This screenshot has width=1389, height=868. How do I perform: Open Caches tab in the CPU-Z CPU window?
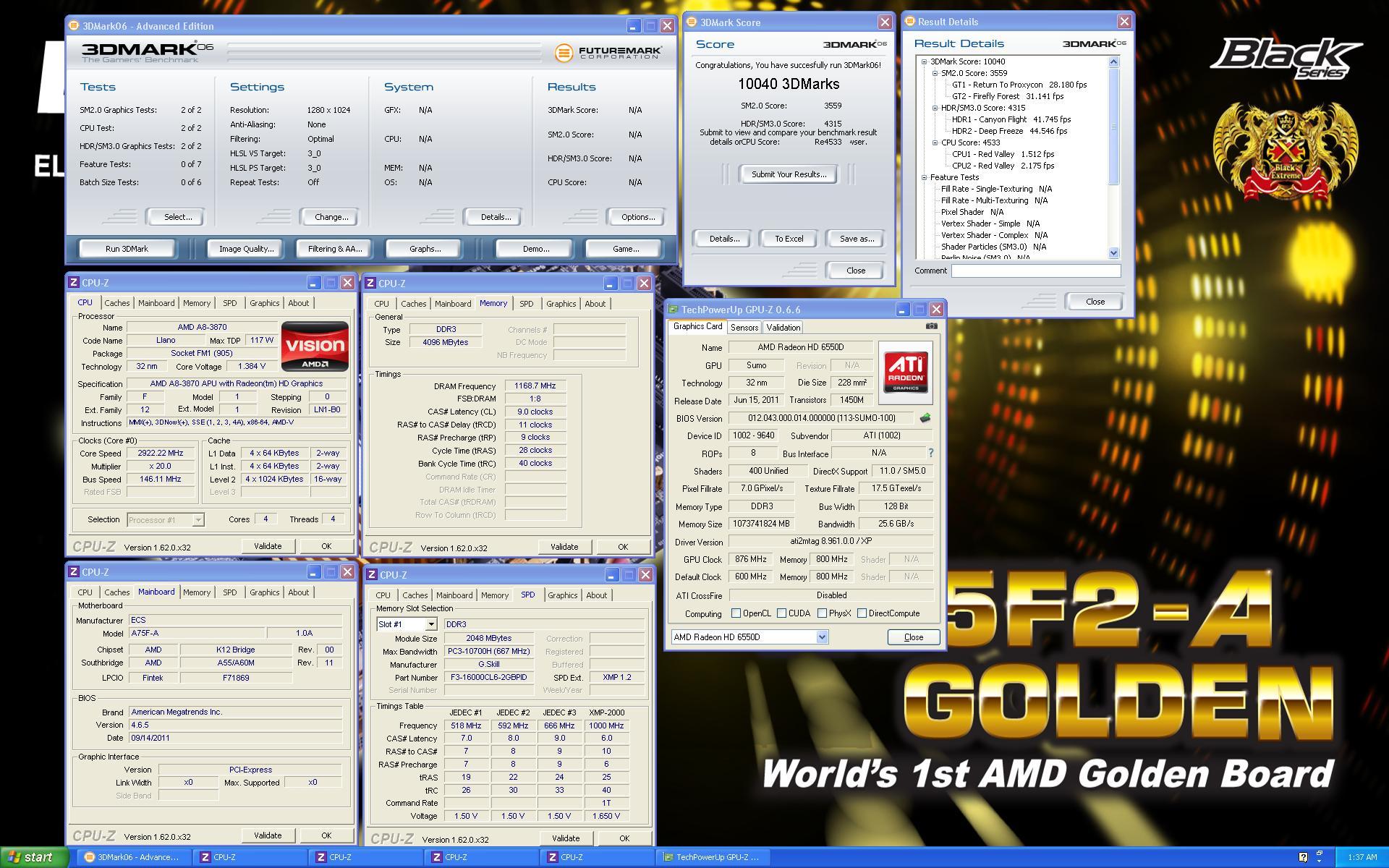(x=116, y=303)
